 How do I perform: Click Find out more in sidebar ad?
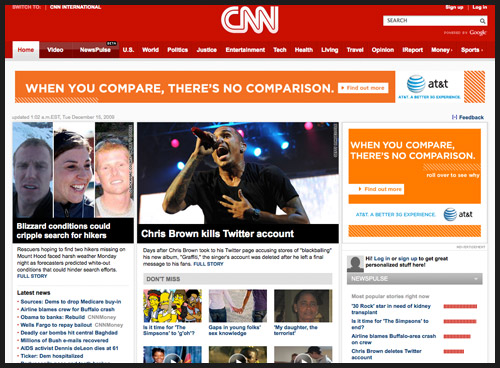[376, 189]
